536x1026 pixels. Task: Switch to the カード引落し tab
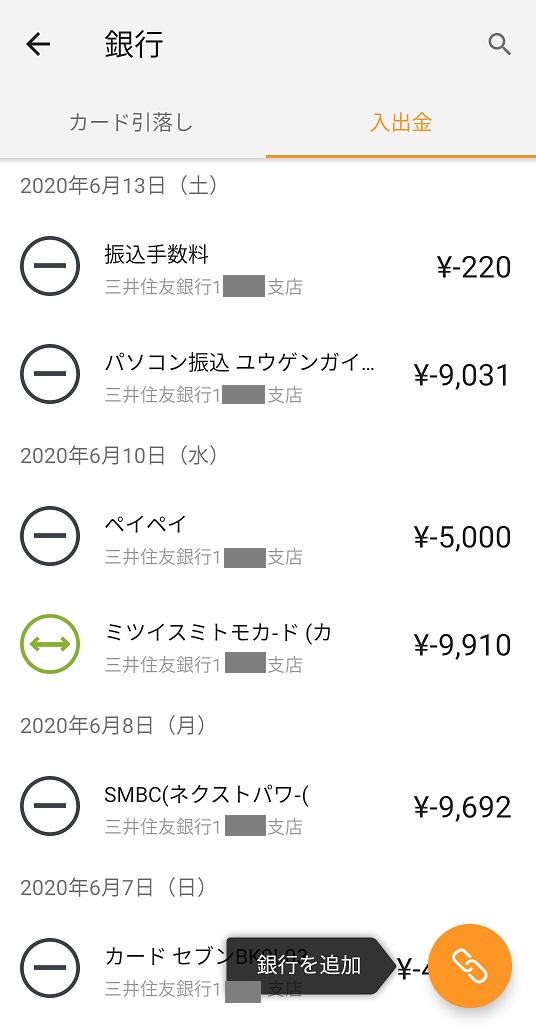[132, 122]
